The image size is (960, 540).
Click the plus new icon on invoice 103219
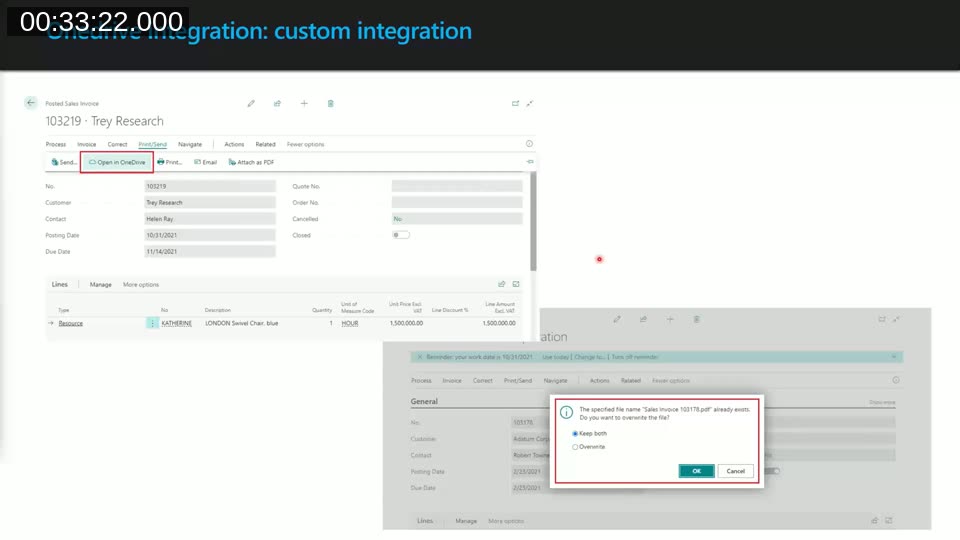click(304, 103)
